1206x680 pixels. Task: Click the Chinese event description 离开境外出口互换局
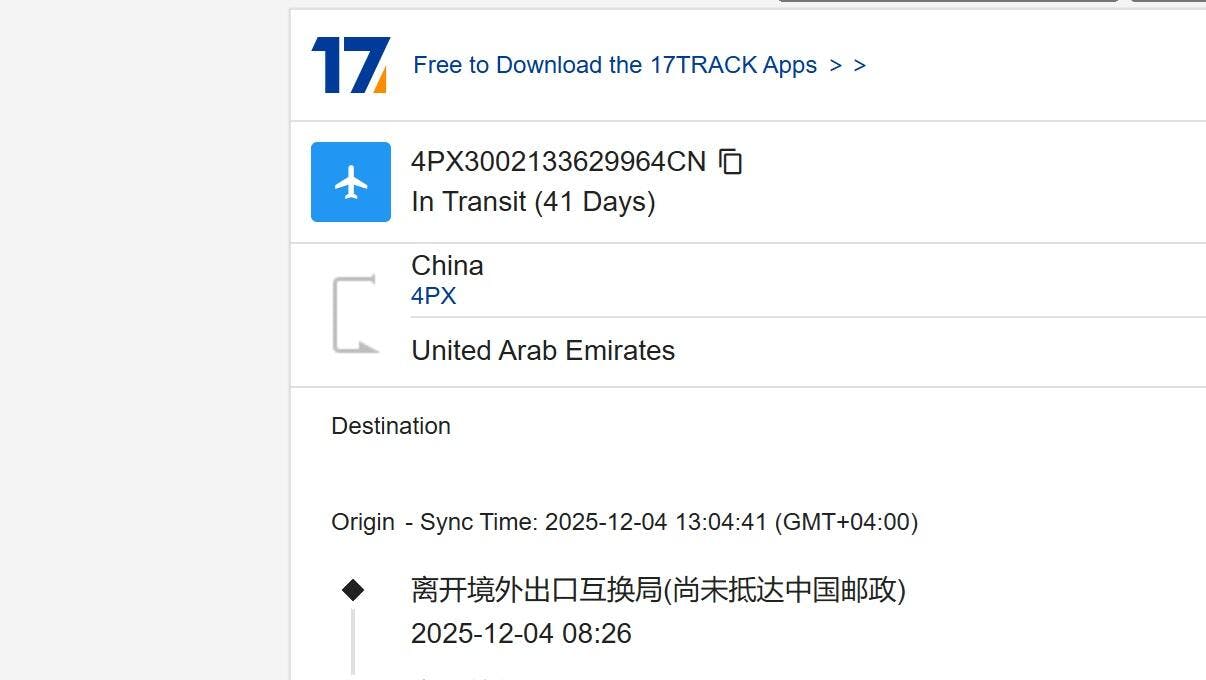[537, 590]
